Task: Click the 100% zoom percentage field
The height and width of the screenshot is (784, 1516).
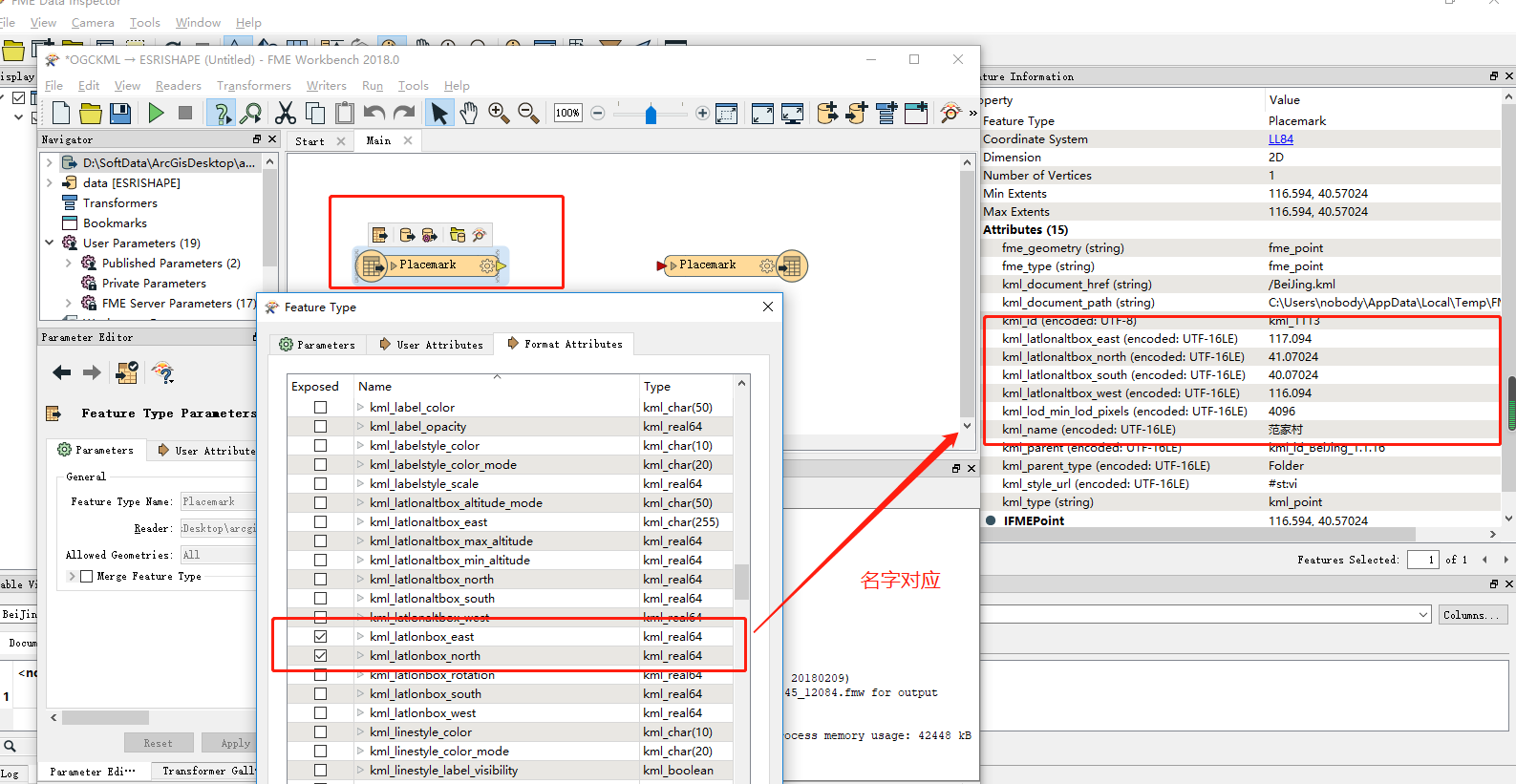Action: tap(567, 113)
